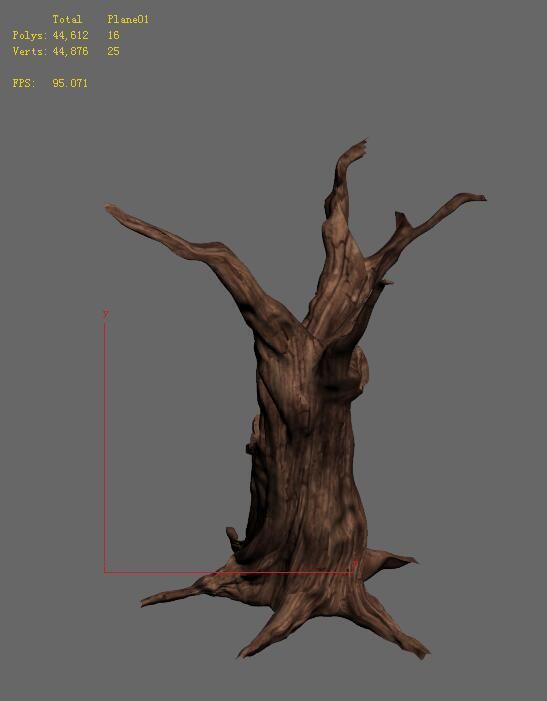Click the frame rate value 95.071

tap(70, 83)
